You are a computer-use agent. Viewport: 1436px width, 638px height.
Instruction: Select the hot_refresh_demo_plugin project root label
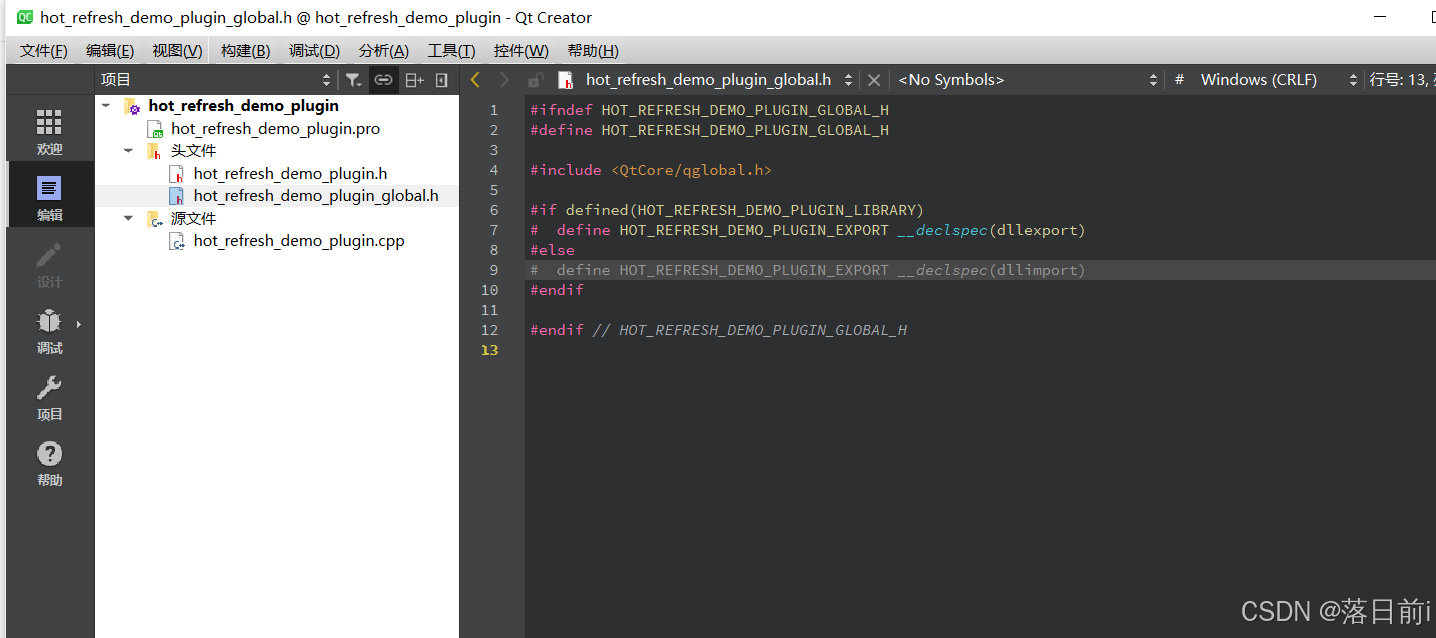pyautogui.click(x=243, y=105)
